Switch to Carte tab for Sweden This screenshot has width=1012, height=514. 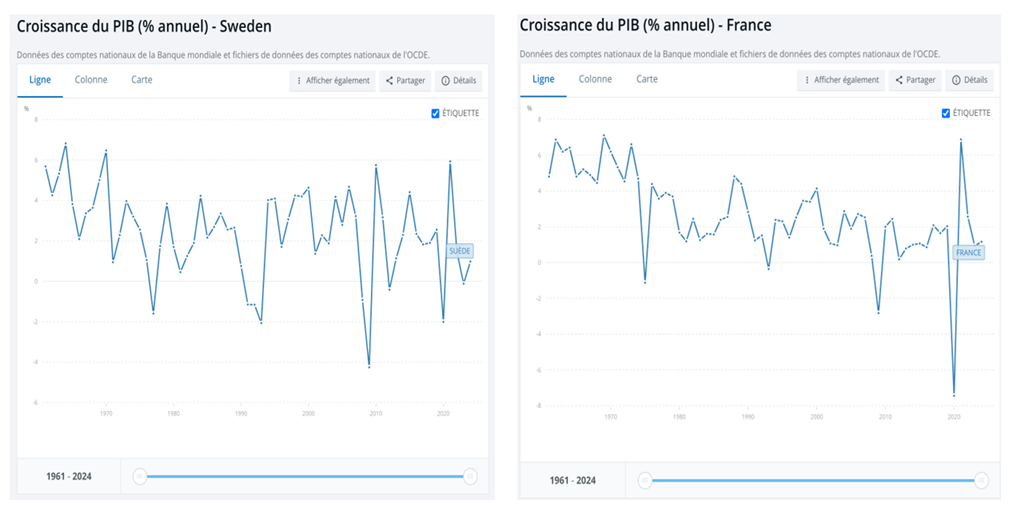[142, 80]
